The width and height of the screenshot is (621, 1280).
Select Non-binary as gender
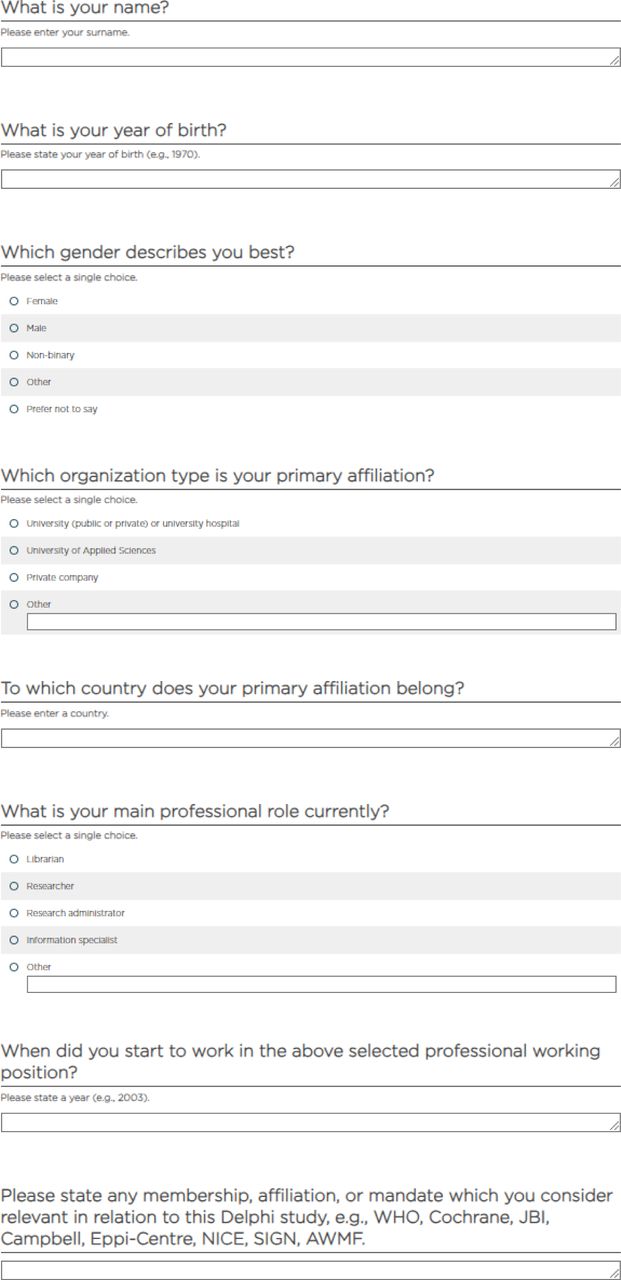point(14,355)
